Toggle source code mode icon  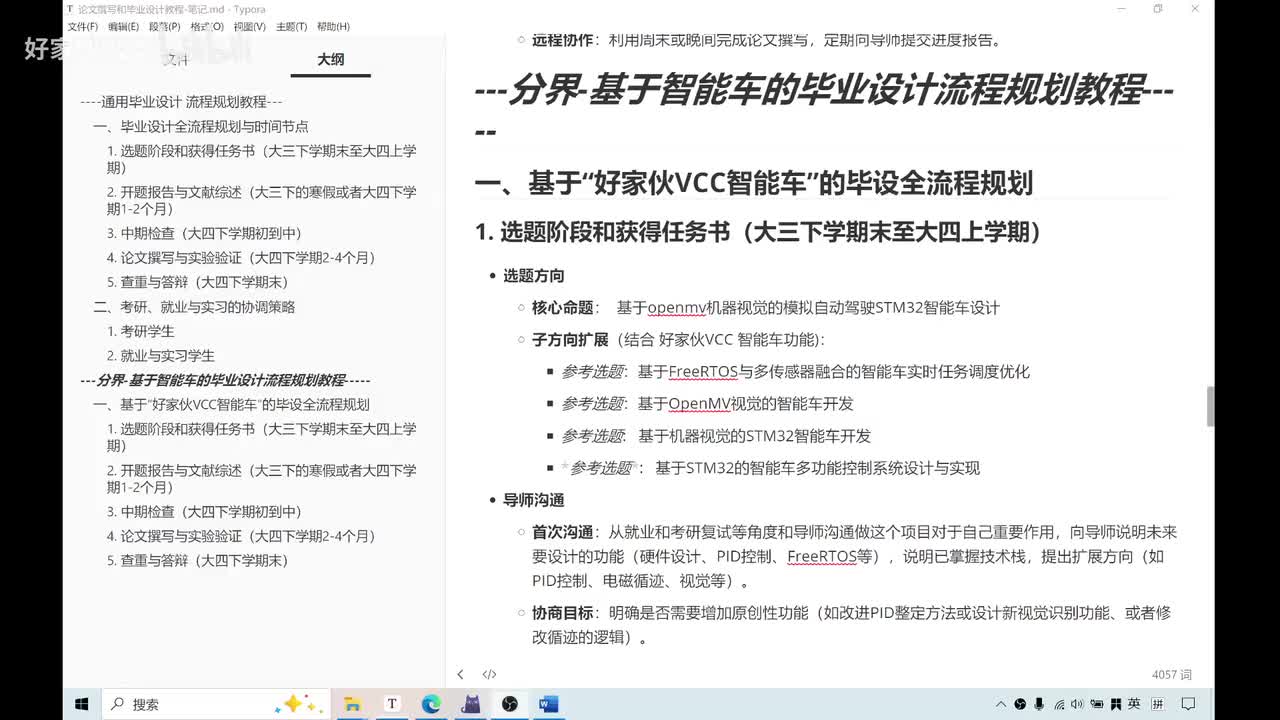point(489,675)
